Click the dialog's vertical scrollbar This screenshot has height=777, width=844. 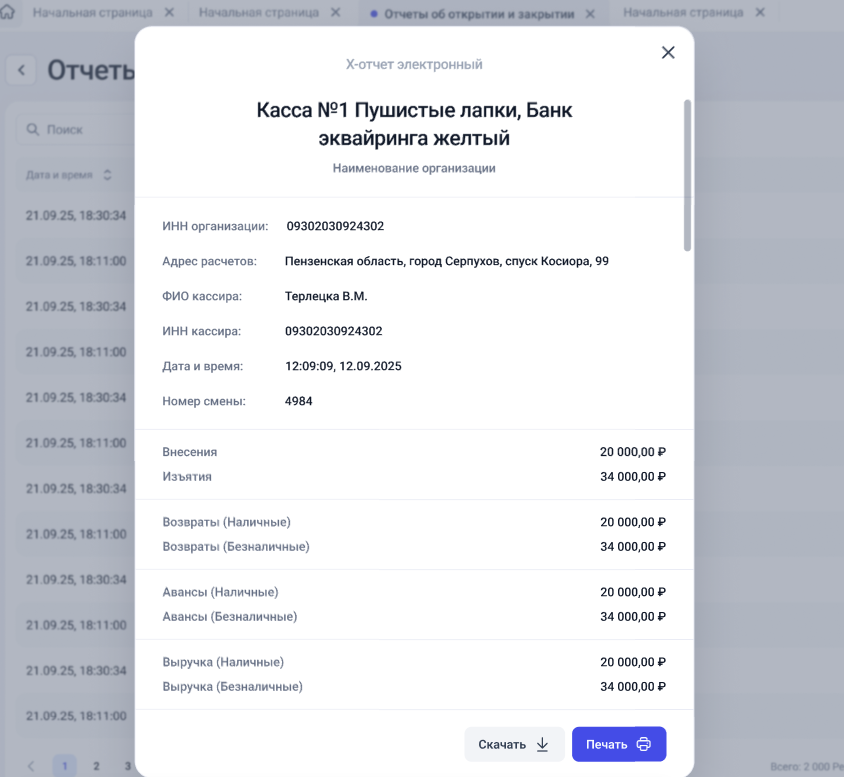(x=687, y=175)
